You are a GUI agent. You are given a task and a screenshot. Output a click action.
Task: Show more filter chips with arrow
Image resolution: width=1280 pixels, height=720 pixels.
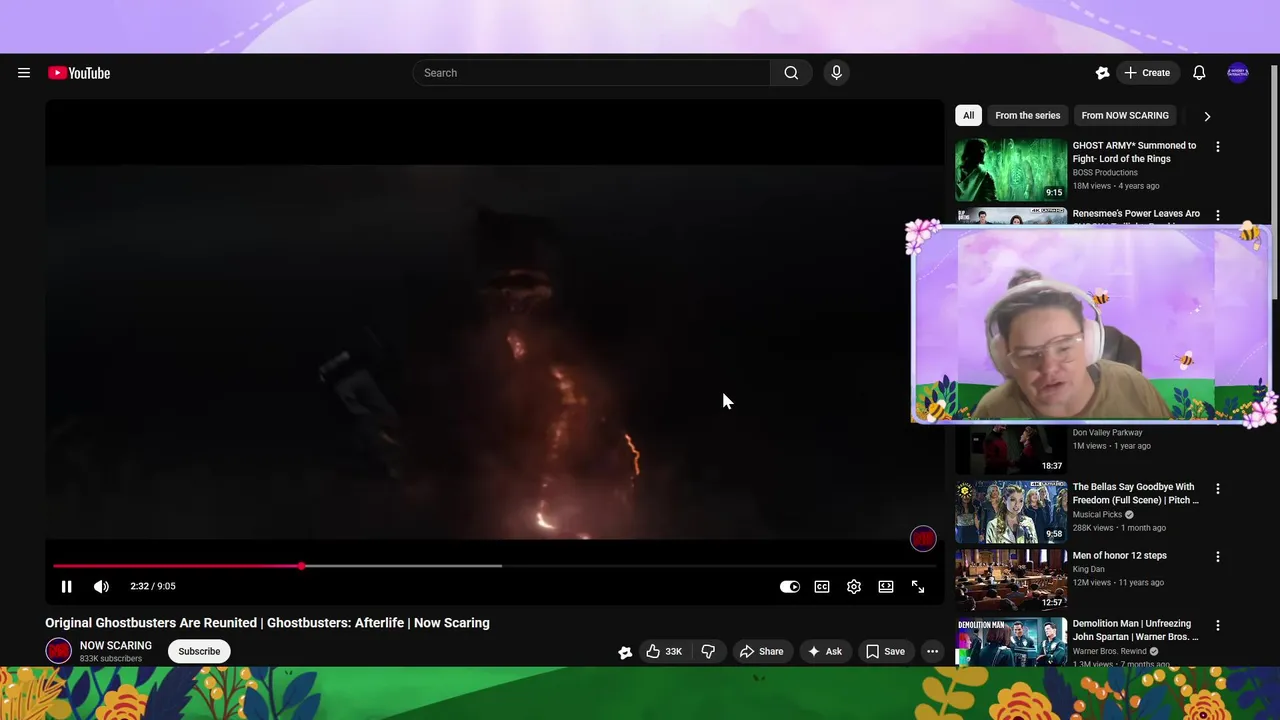(1207, 116)
